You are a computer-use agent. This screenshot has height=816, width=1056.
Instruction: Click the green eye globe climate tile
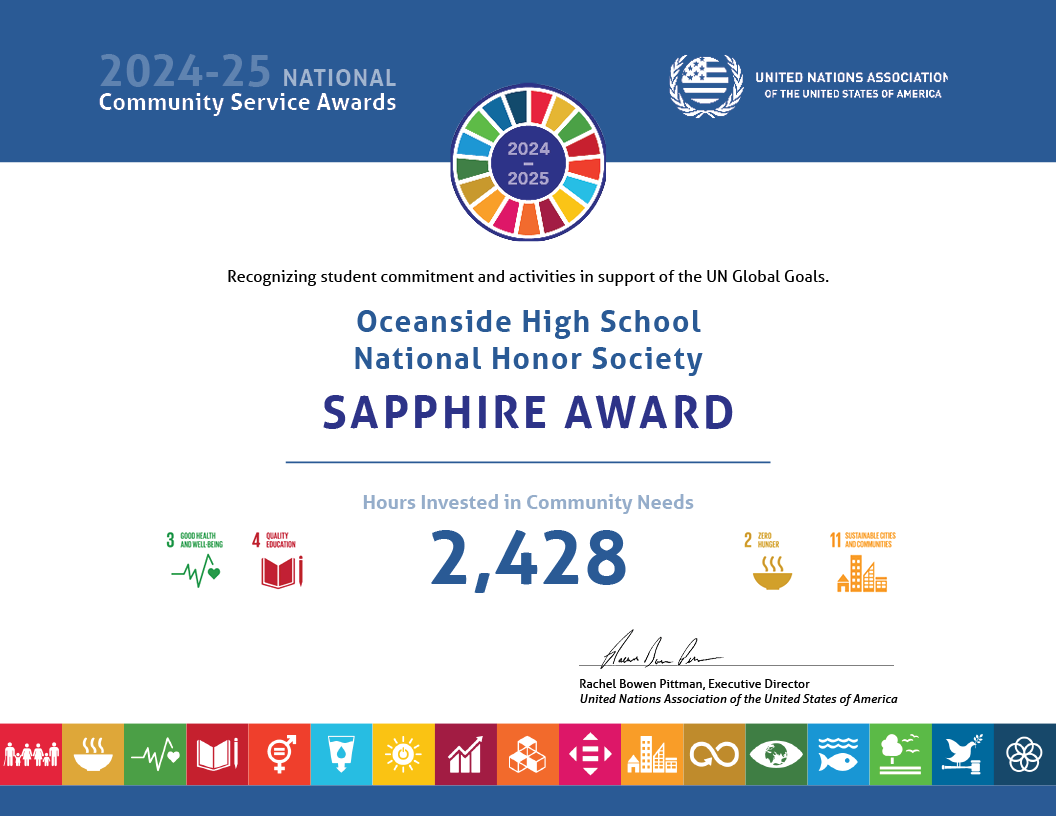[x=777, y=754]
